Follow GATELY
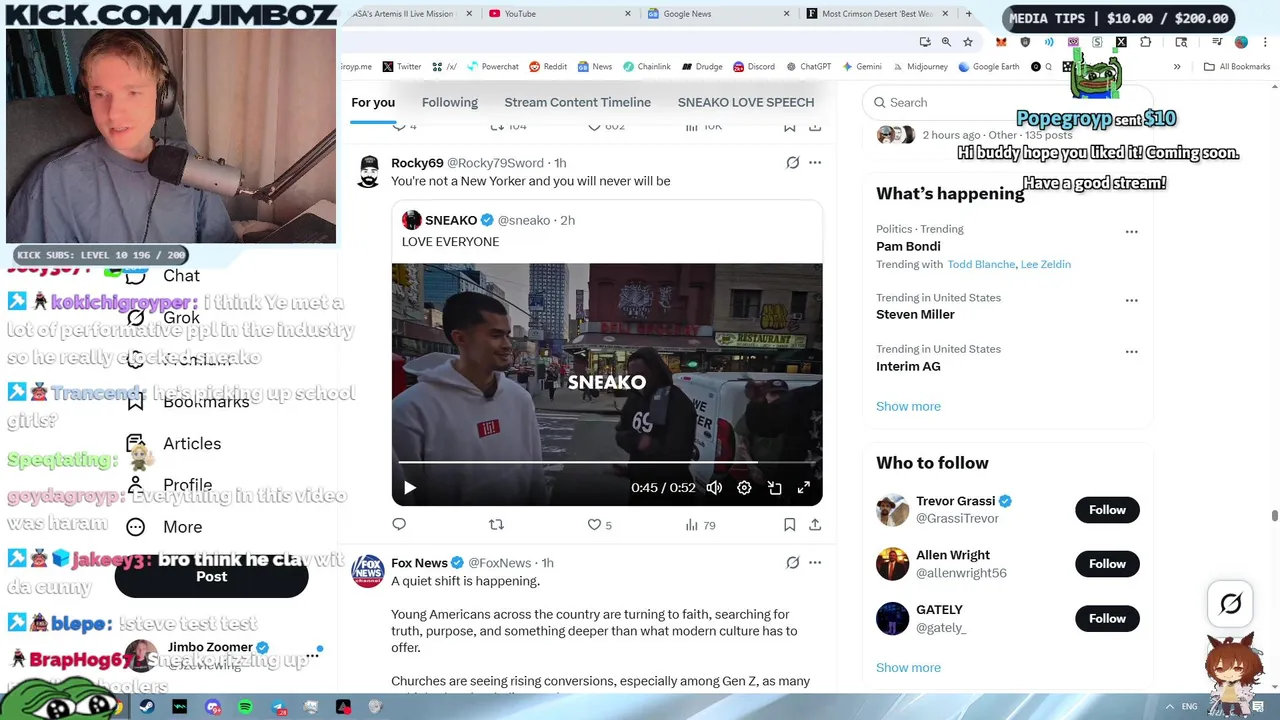Image resolution: width=1280 pixels, height=720 pixels. [x=1107, y=618]
